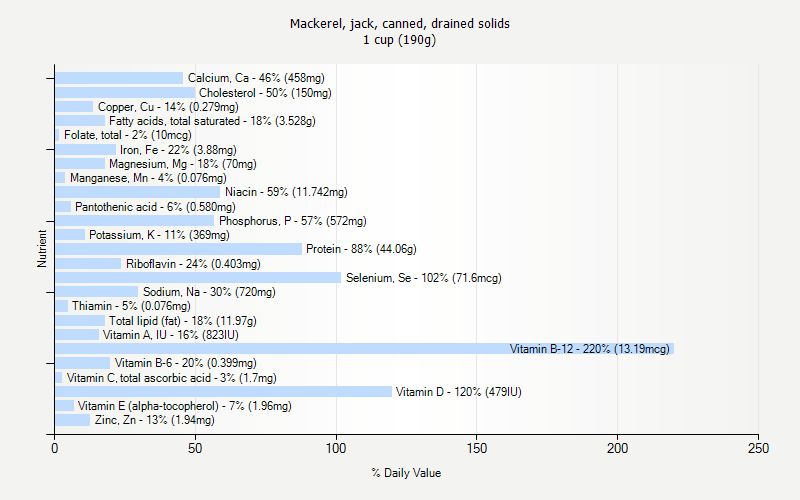Click the 'Thiamin - 5% (0.076mg)' label

131,306
